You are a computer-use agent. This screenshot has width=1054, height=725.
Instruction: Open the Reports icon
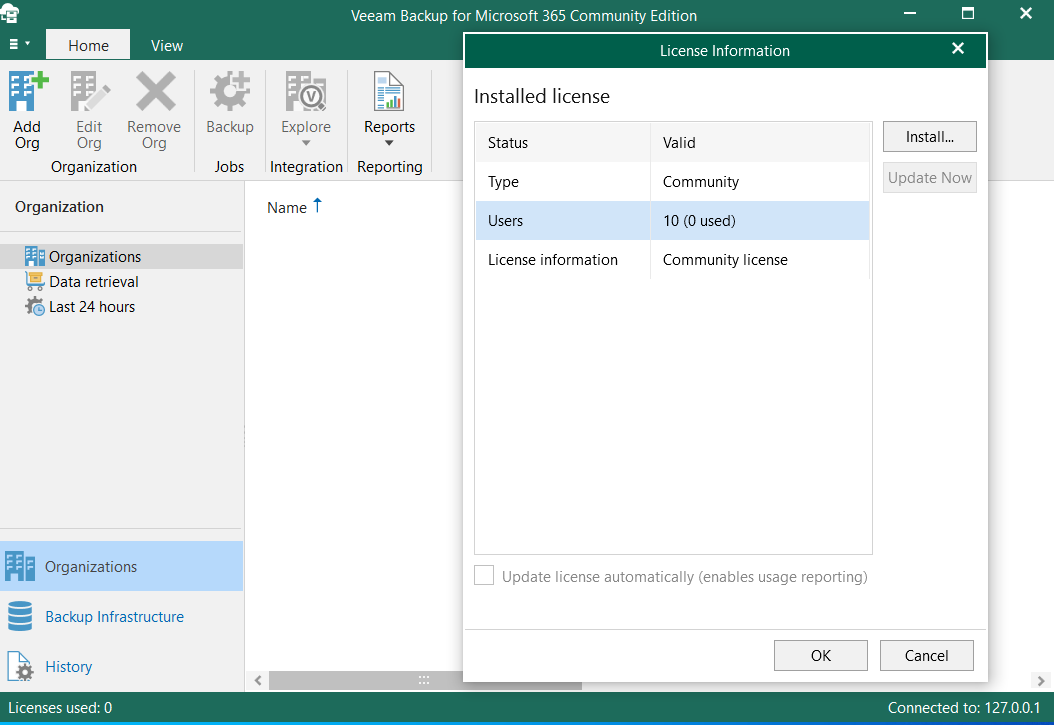pyautogui.click(x=389, y=91)
